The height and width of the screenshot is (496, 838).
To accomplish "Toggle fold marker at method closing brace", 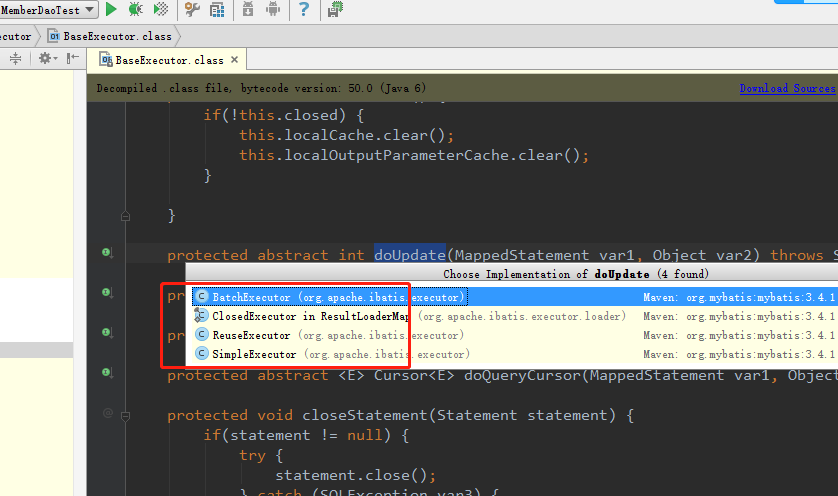I will (x=126, y=216).
